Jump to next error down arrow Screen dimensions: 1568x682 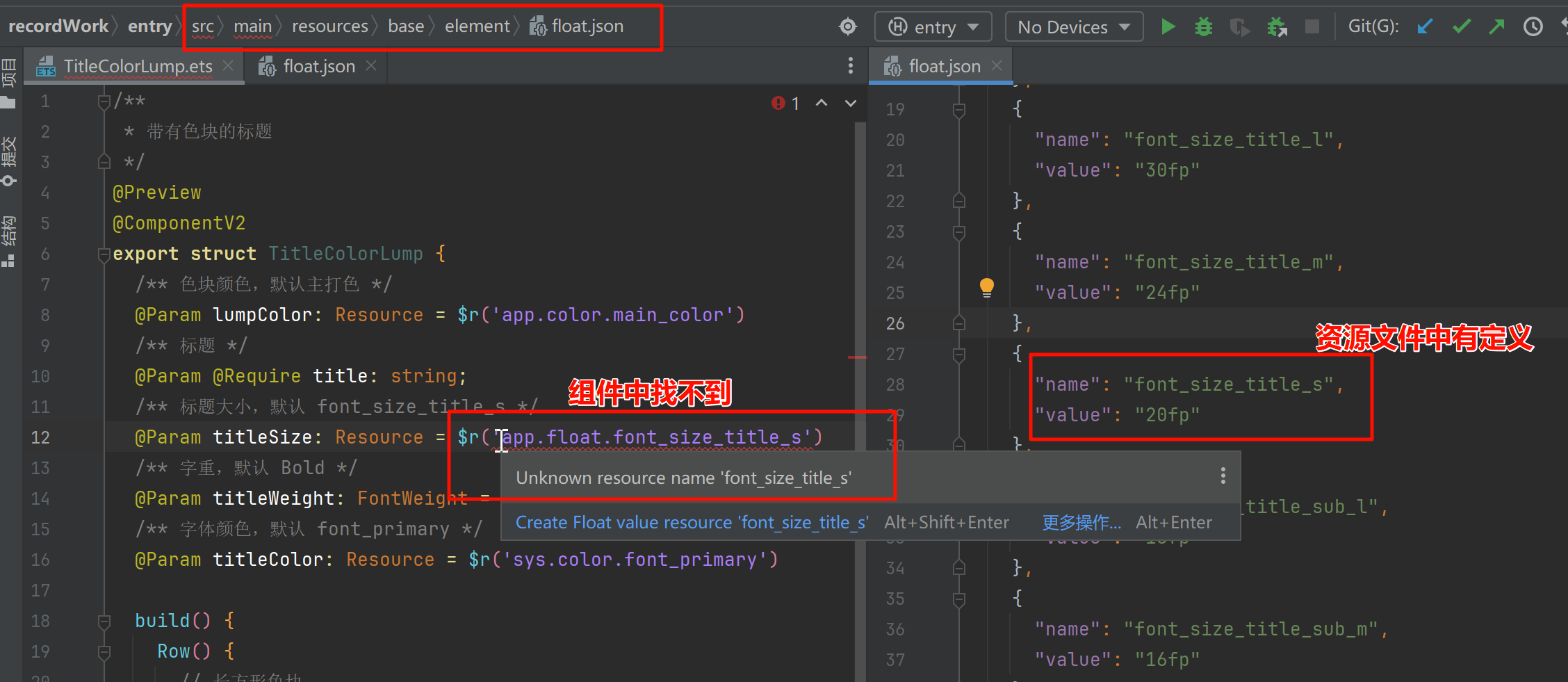click(851, 104)
